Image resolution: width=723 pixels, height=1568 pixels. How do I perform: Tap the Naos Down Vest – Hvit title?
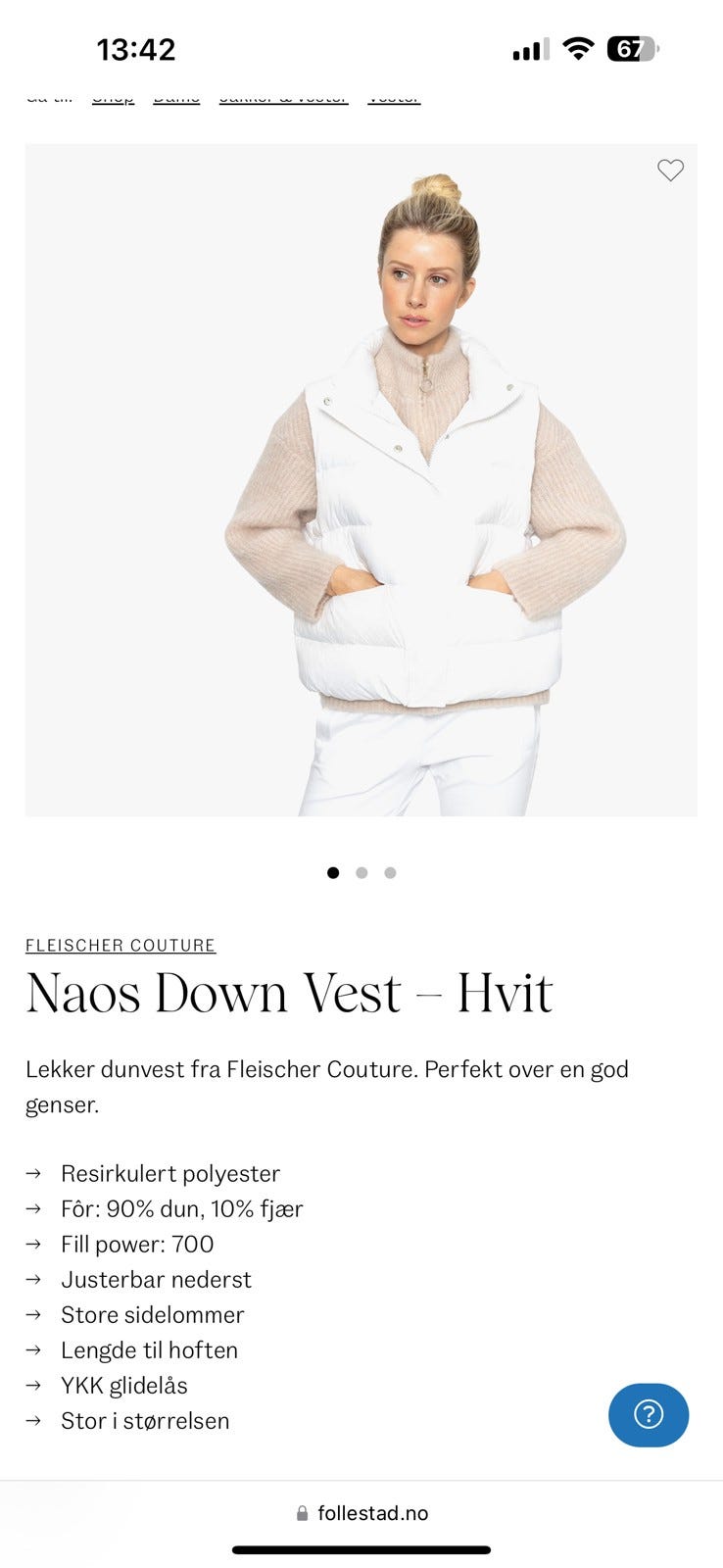point(289,993)
